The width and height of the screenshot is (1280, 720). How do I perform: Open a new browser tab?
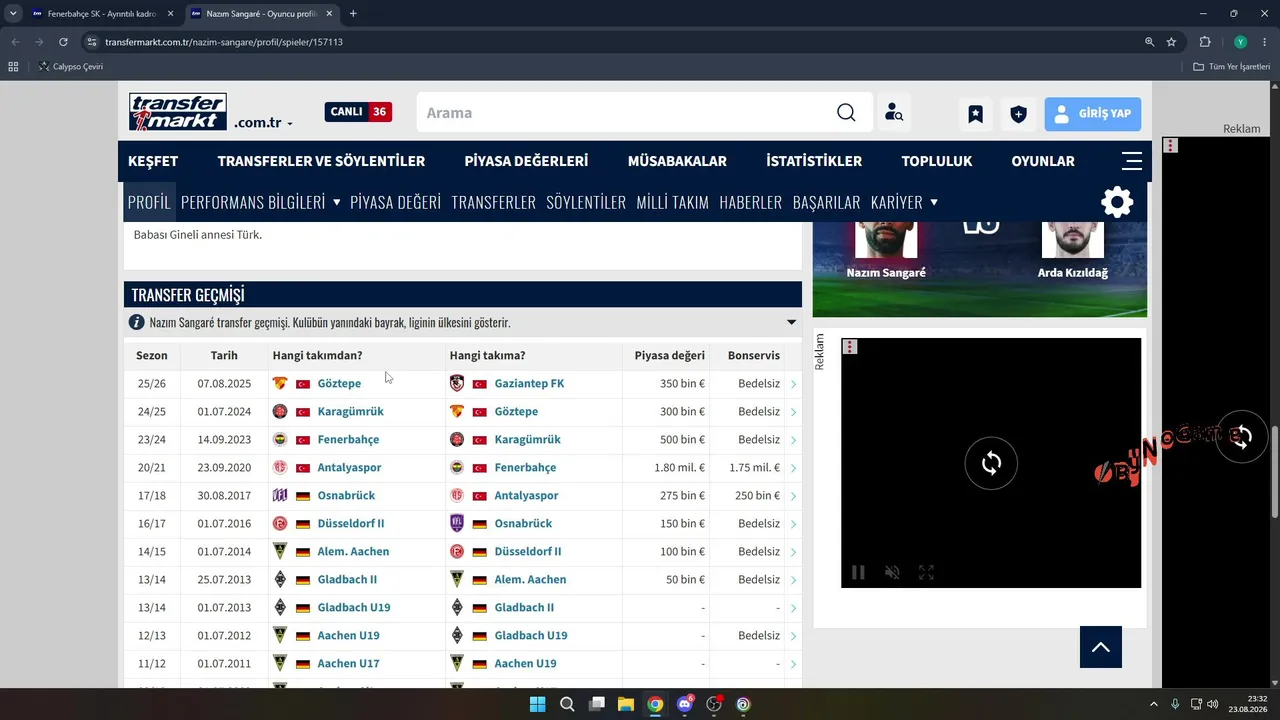353,14
